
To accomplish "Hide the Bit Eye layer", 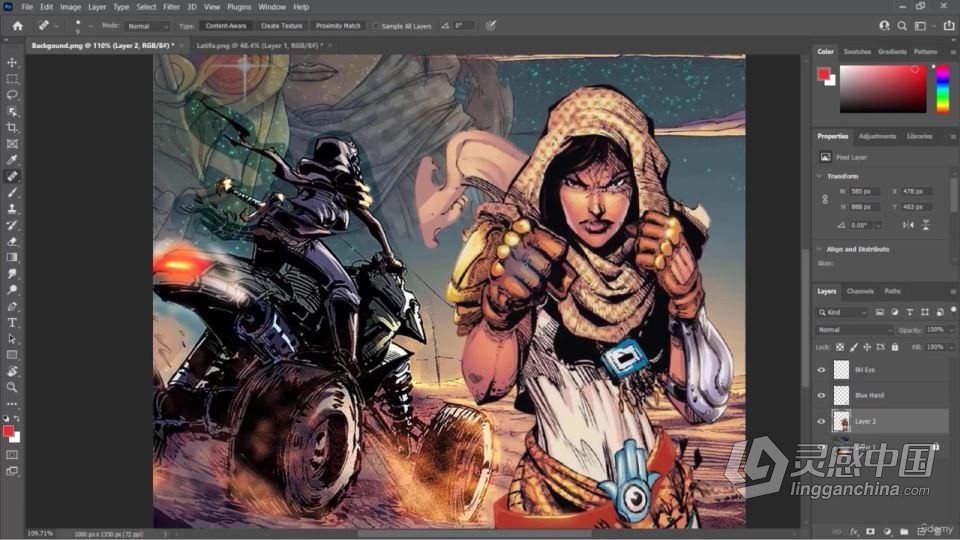I will [822, 370].
